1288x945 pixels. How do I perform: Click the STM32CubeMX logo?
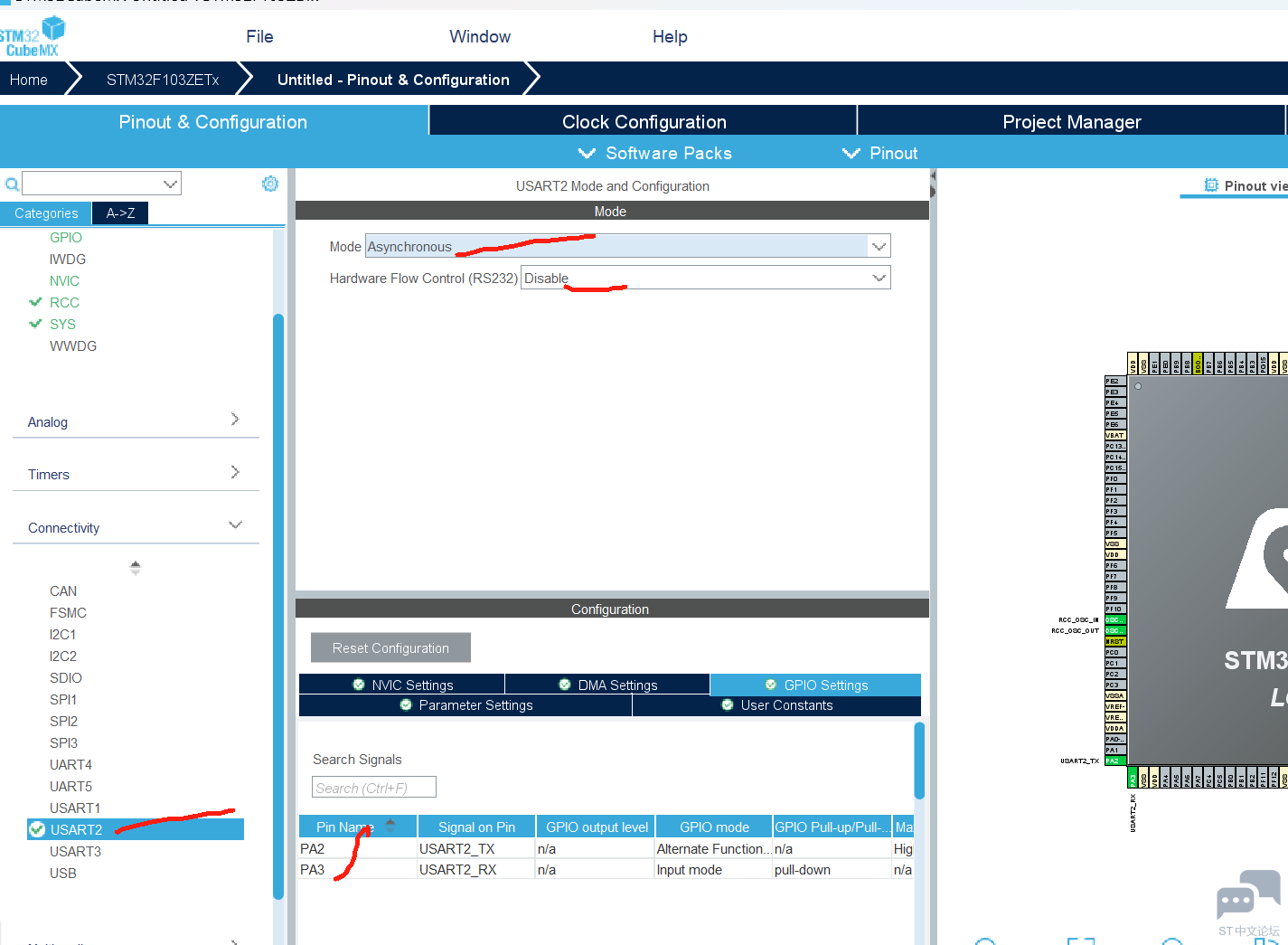pyautogui.click(x=33, y=37)
